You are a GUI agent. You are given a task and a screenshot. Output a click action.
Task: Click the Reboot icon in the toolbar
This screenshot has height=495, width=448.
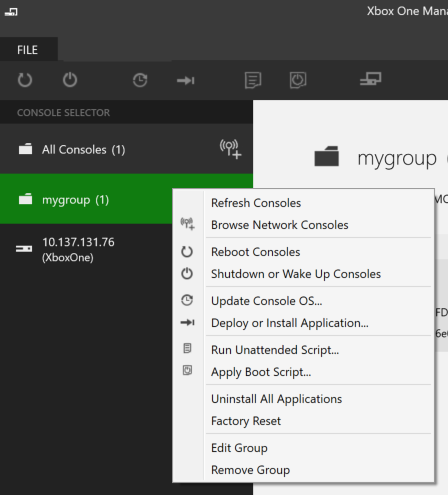[25, 80]
